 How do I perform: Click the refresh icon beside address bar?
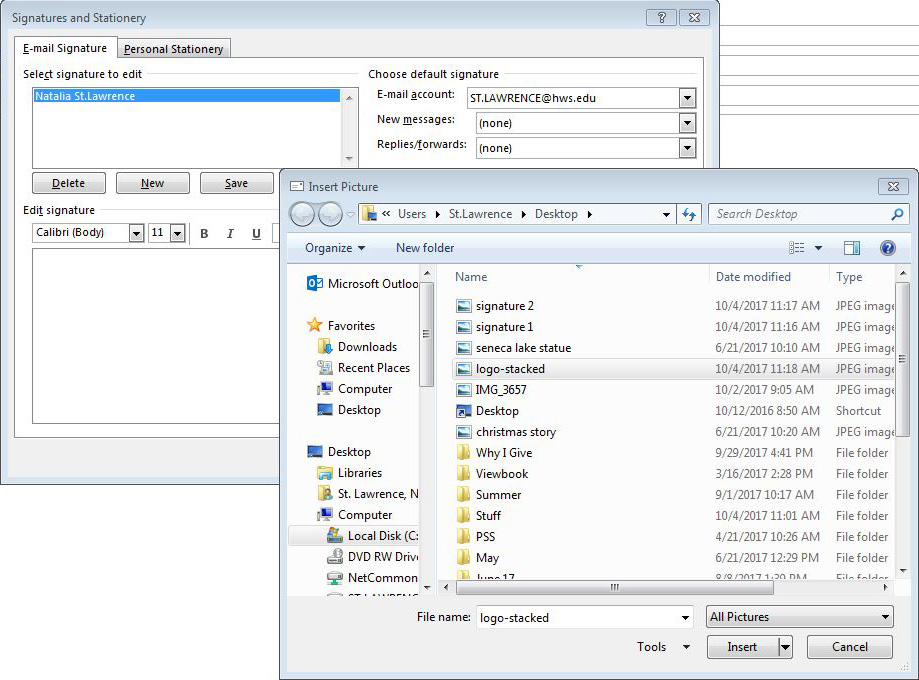click(x=689, y=215)
